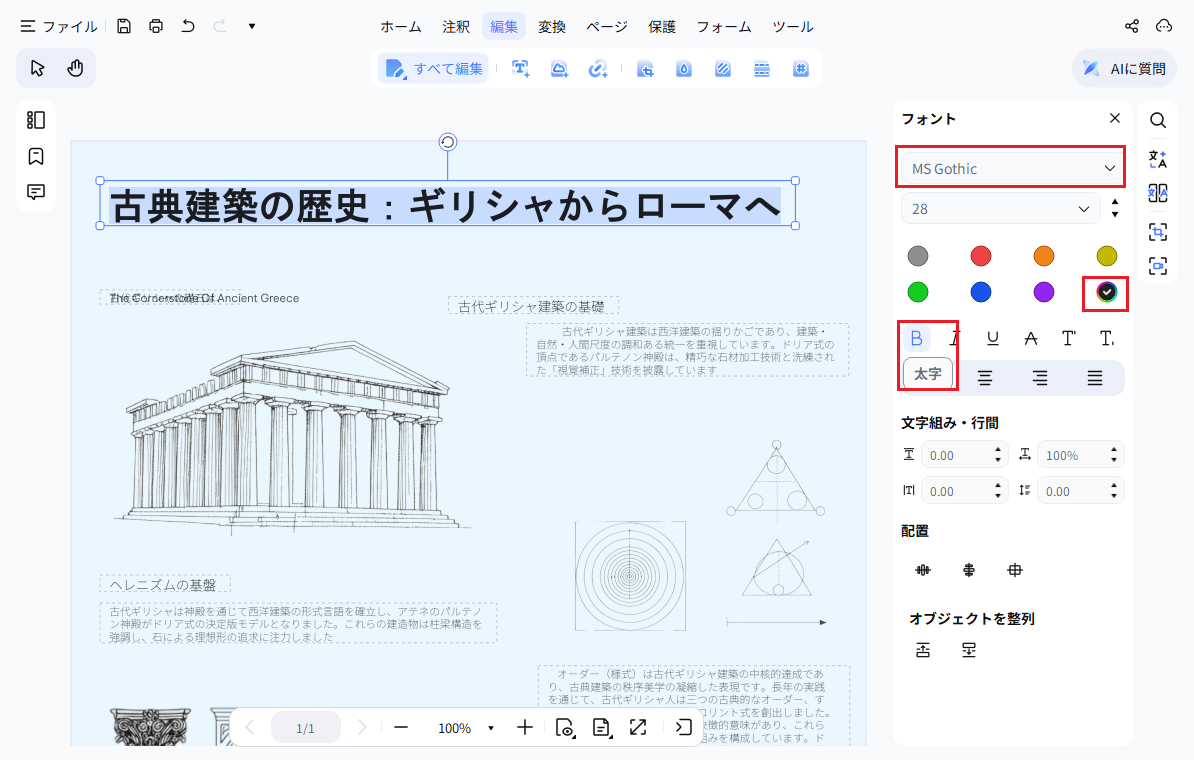Image resolution: width=1194 pixels, height=760 pixels.
Task: Switch to the 保護 tab
Action: click(x=661, y=27)
